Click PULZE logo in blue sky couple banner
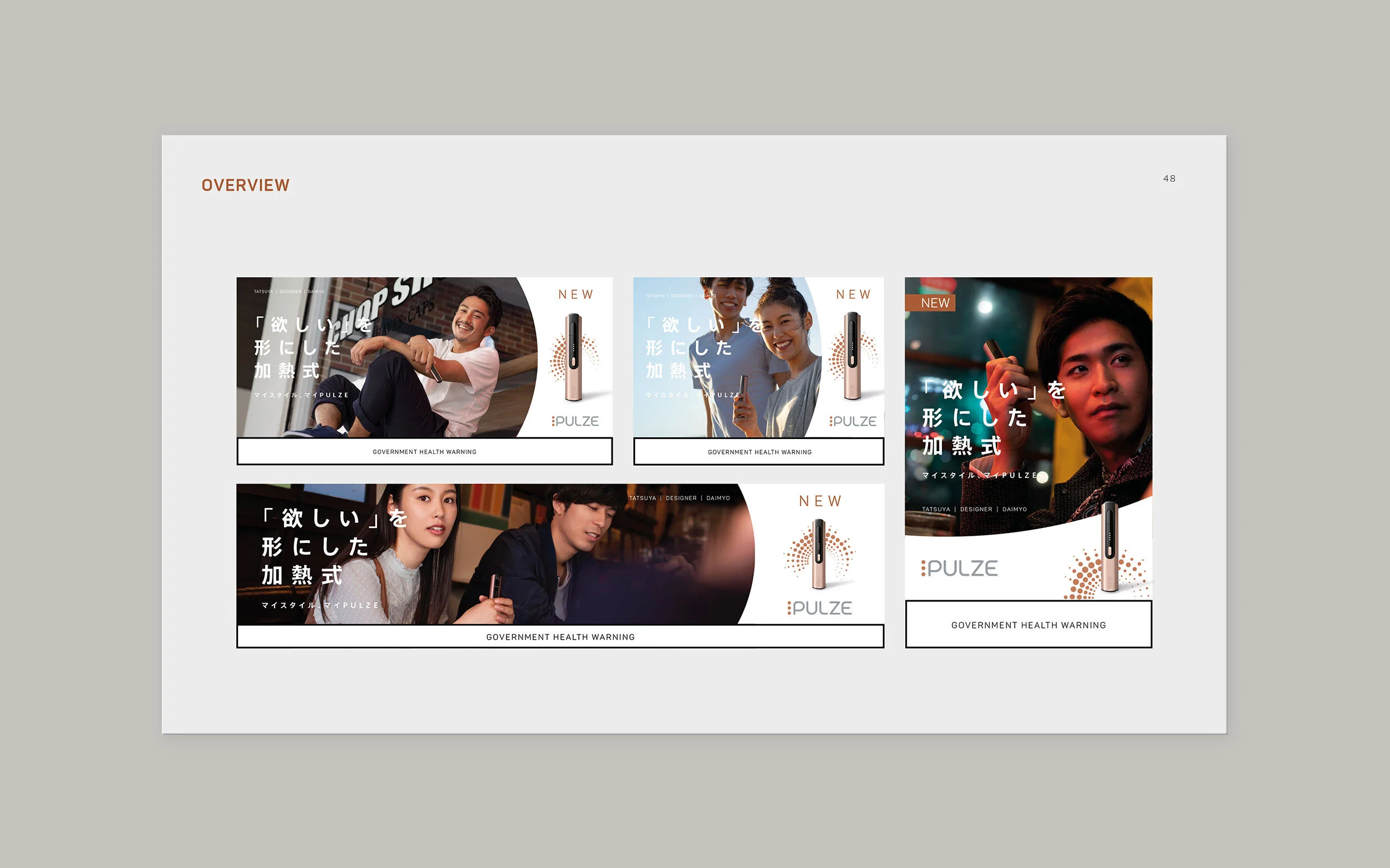 [x=852, y=421]
